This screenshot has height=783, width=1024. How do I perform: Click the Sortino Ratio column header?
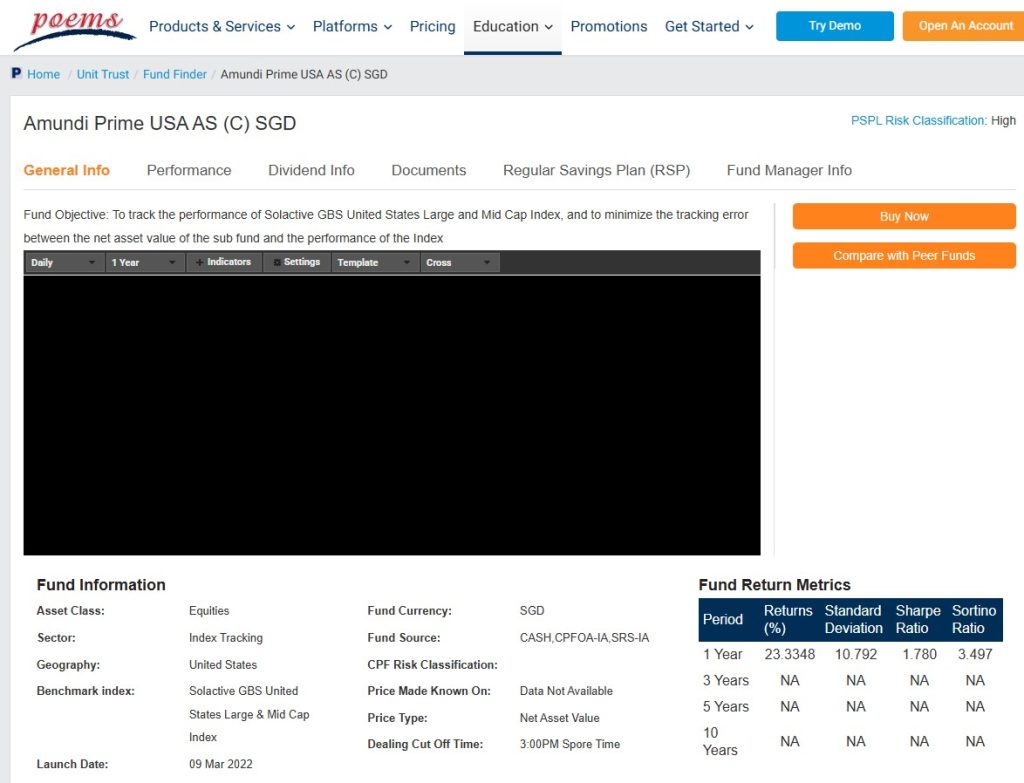[x=974, y=620]
